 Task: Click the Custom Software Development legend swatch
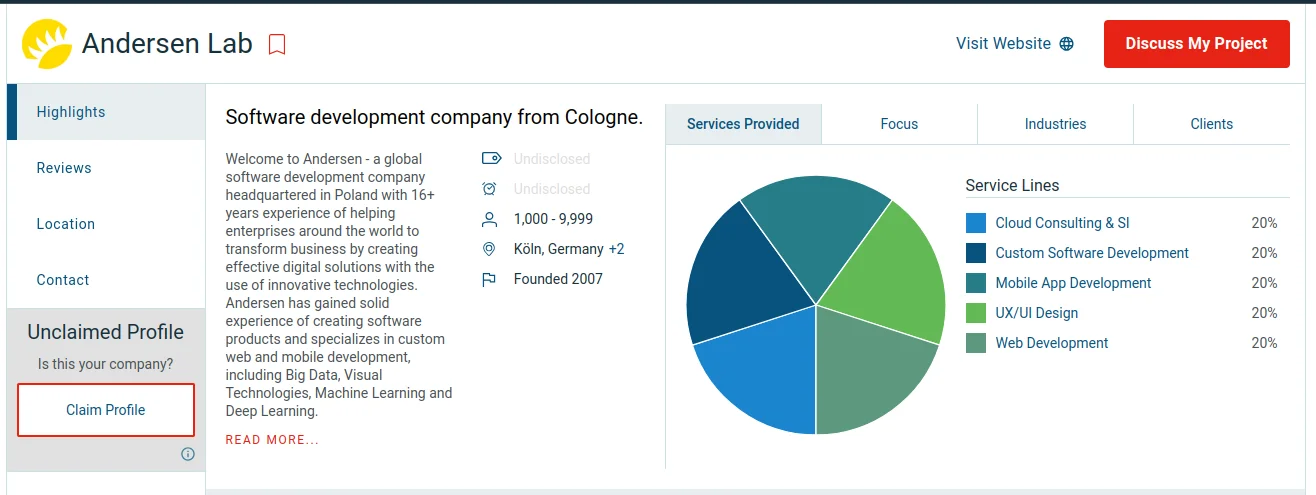coord(976,253)
